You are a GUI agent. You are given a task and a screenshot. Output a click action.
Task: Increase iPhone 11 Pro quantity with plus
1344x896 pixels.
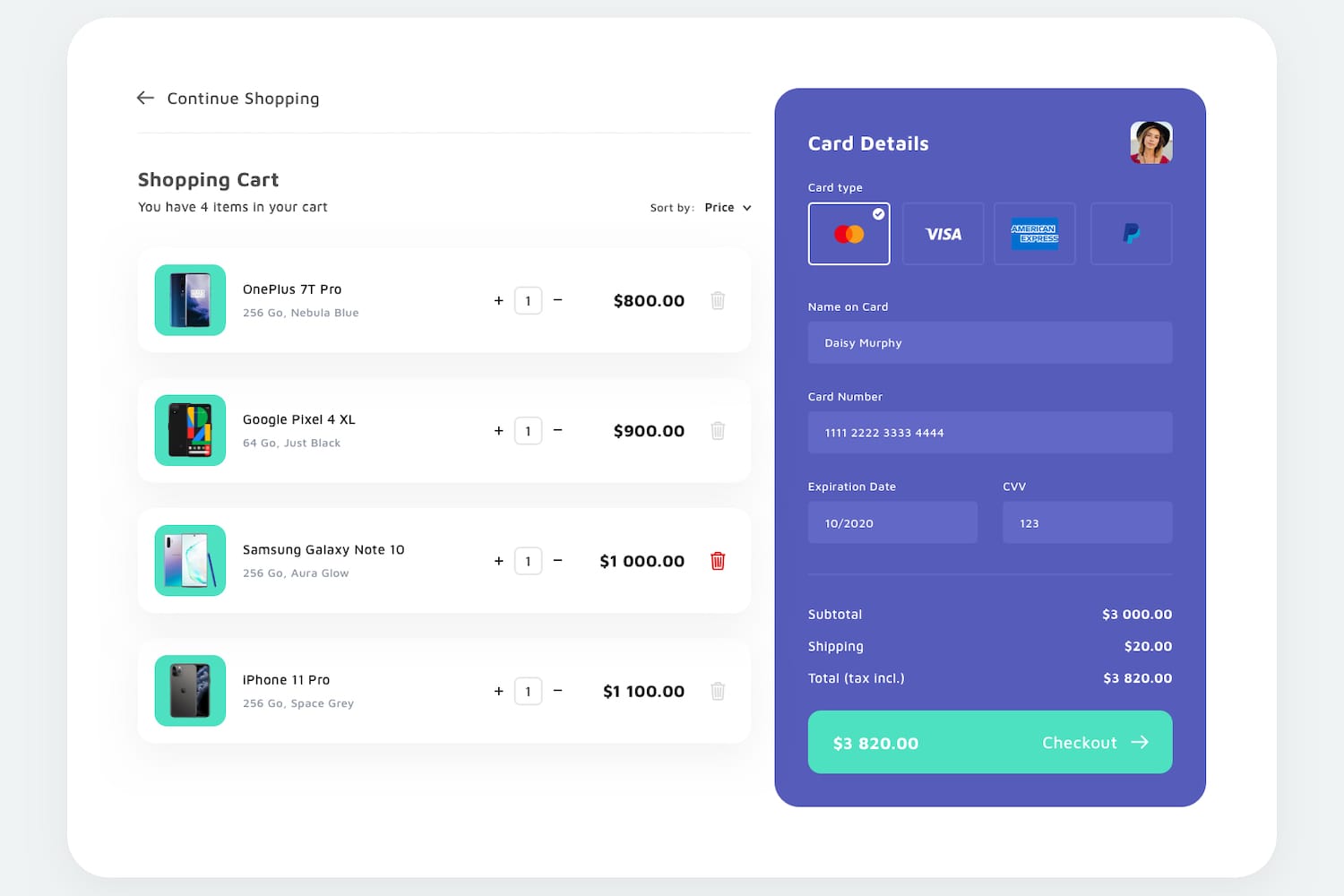499,692
